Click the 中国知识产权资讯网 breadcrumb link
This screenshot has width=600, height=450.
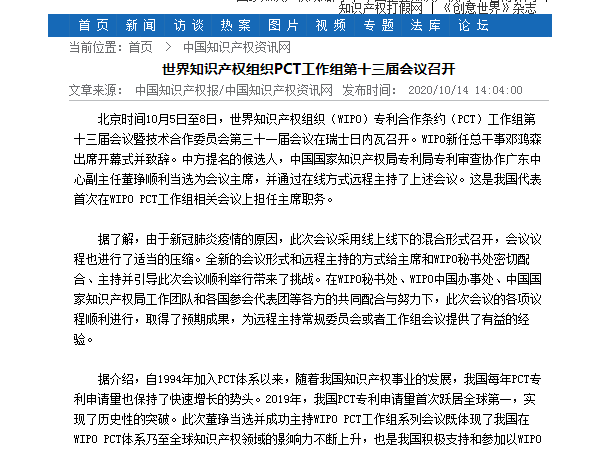click(237, 47)
